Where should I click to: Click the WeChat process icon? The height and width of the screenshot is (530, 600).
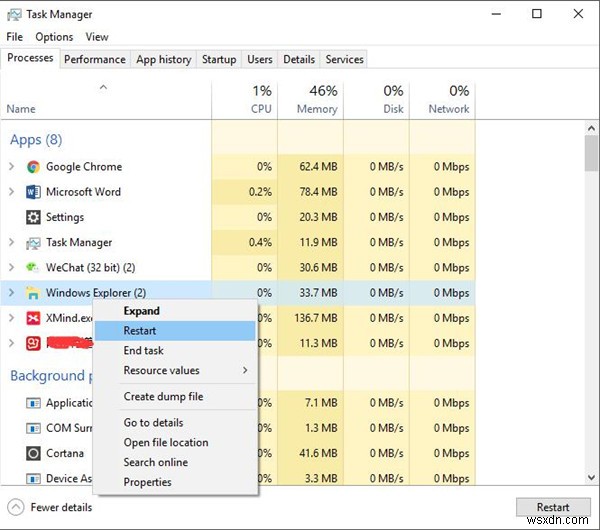(x=33, y=268)
